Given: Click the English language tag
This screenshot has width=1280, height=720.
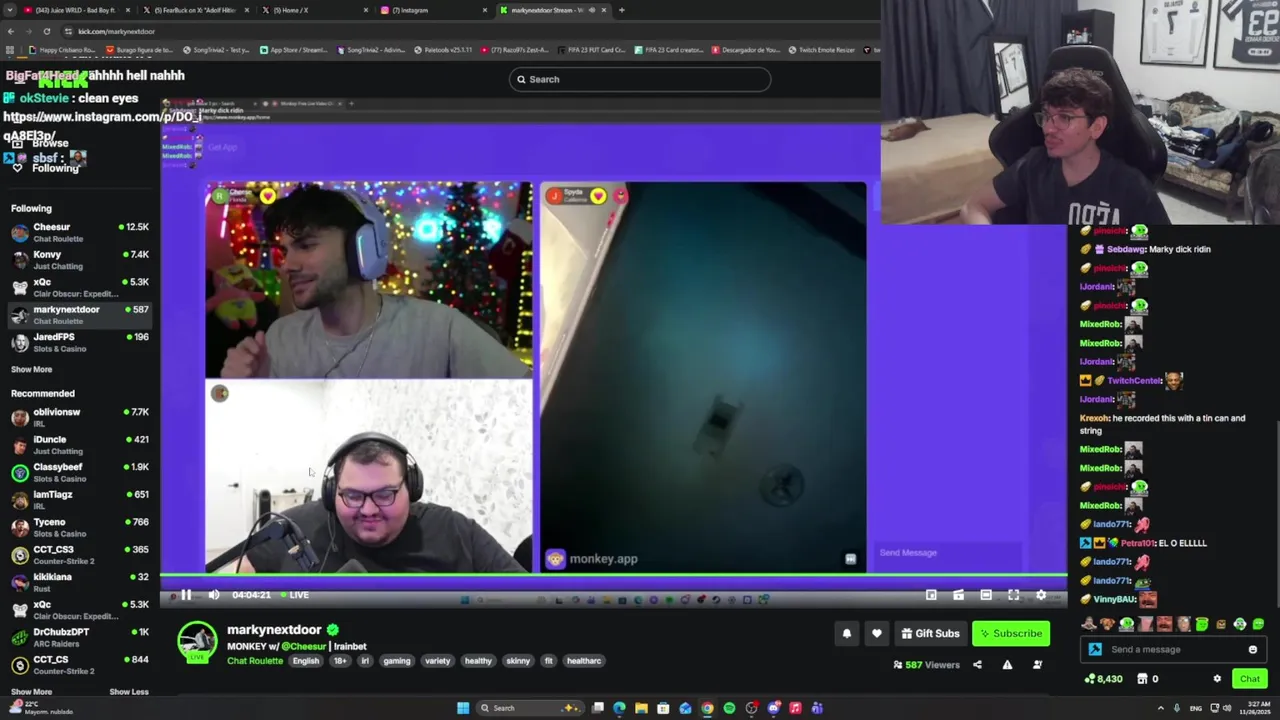Looking at the screenshot, I should click(x=306, y=661).
